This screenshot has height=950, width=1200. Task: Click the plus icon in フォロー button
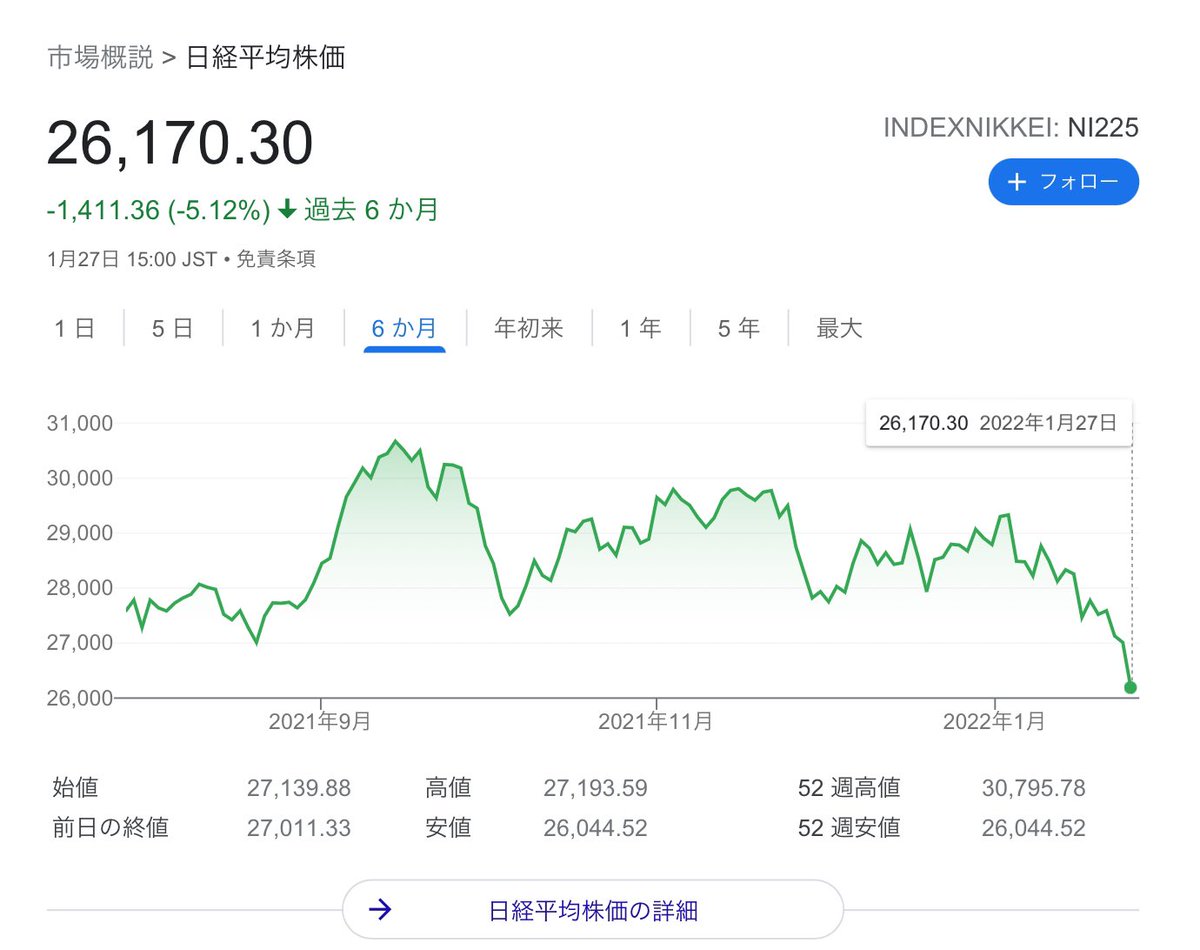tap(1017, 182)
